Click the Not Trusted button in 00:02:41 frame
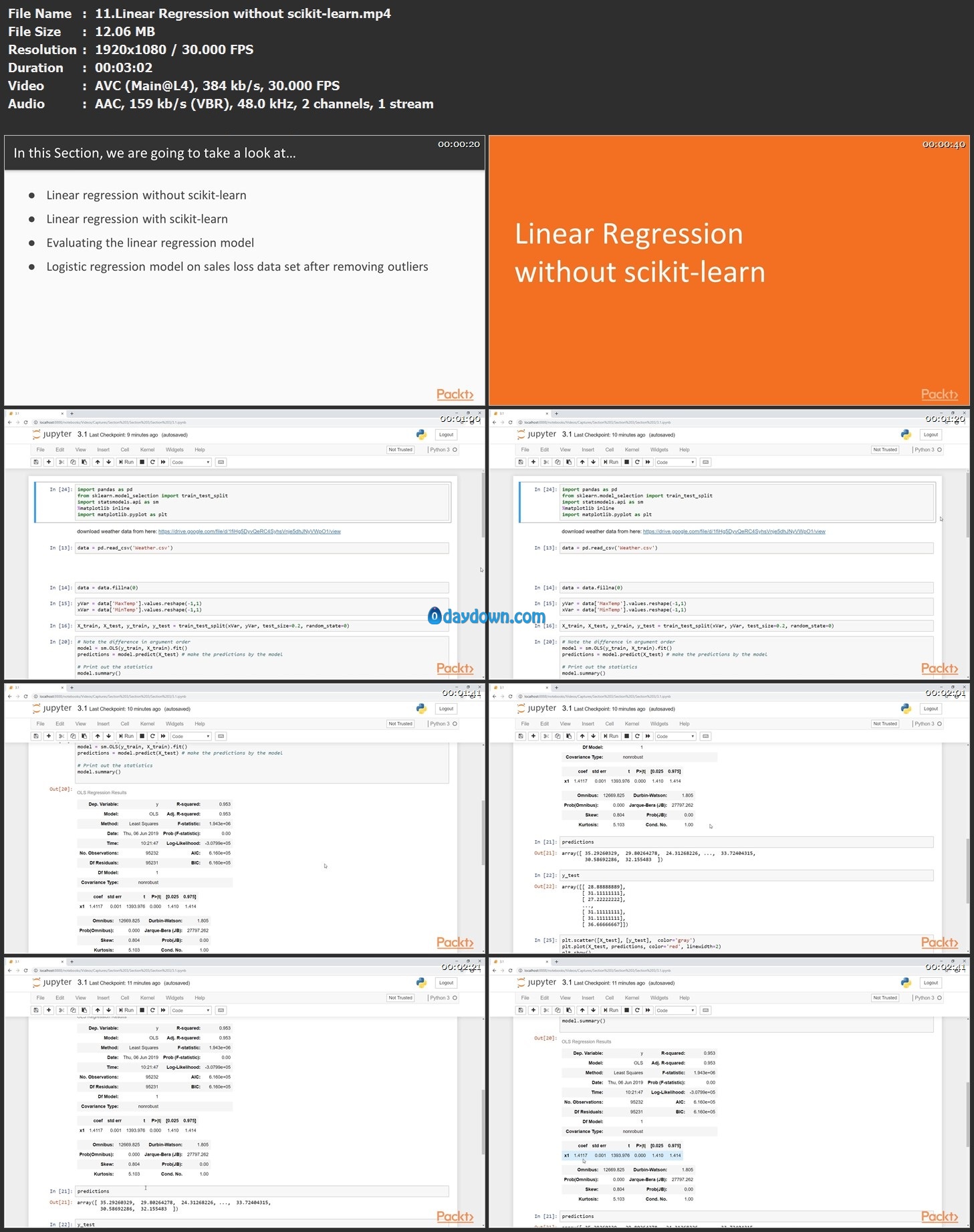Image resolution: width=974 pixels, height=1232 pixels. (x=885, y=998)
